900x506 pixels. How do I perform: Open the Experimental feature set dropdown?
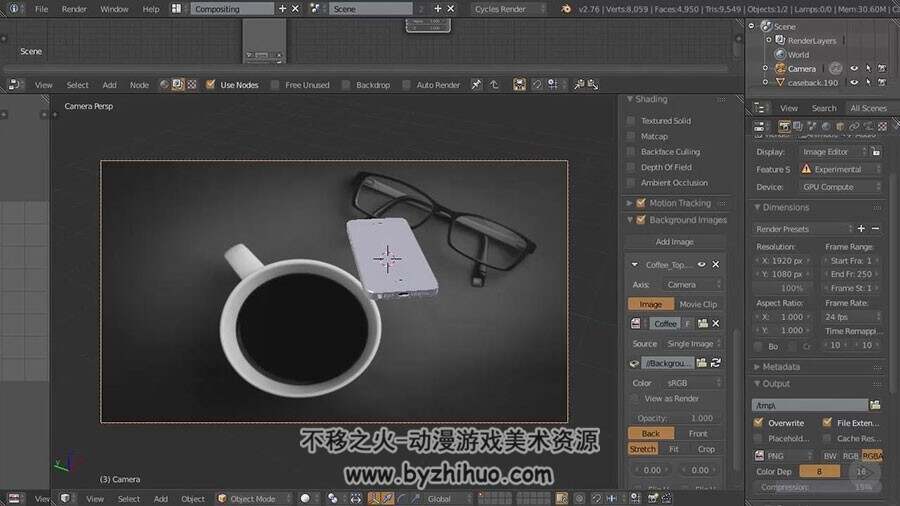pos(840,169)
